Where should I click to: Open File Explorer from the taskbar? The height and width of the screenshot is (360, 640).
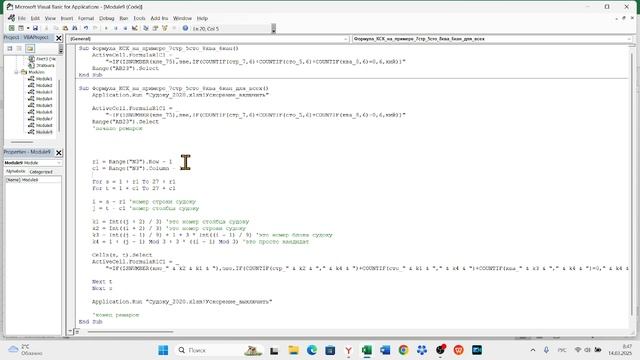tap(293, 350)
